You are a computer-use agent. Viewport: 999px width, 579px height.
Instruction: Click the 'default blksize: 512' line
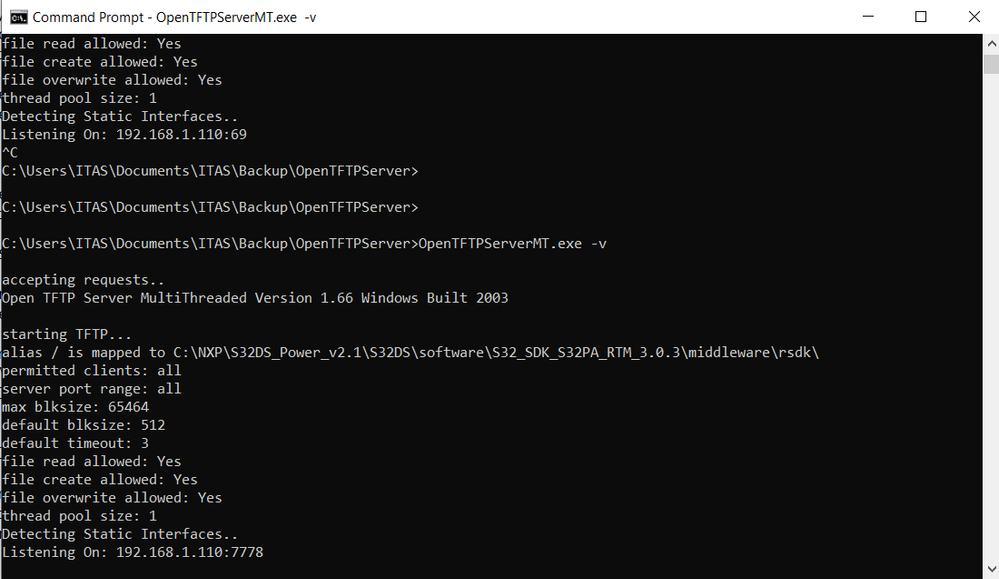(83, 425)
